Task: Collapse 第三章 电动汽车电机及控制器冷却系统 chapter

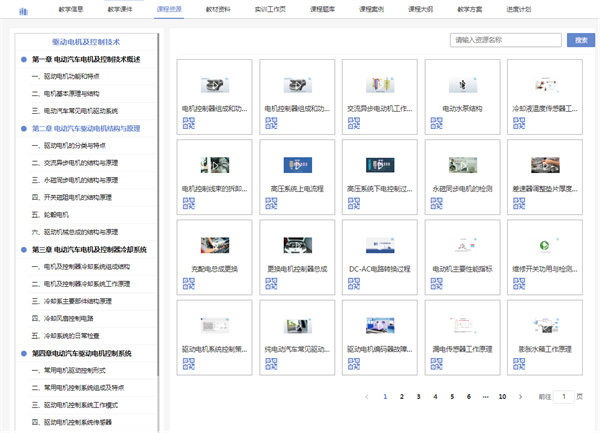Action: (24, 249)
